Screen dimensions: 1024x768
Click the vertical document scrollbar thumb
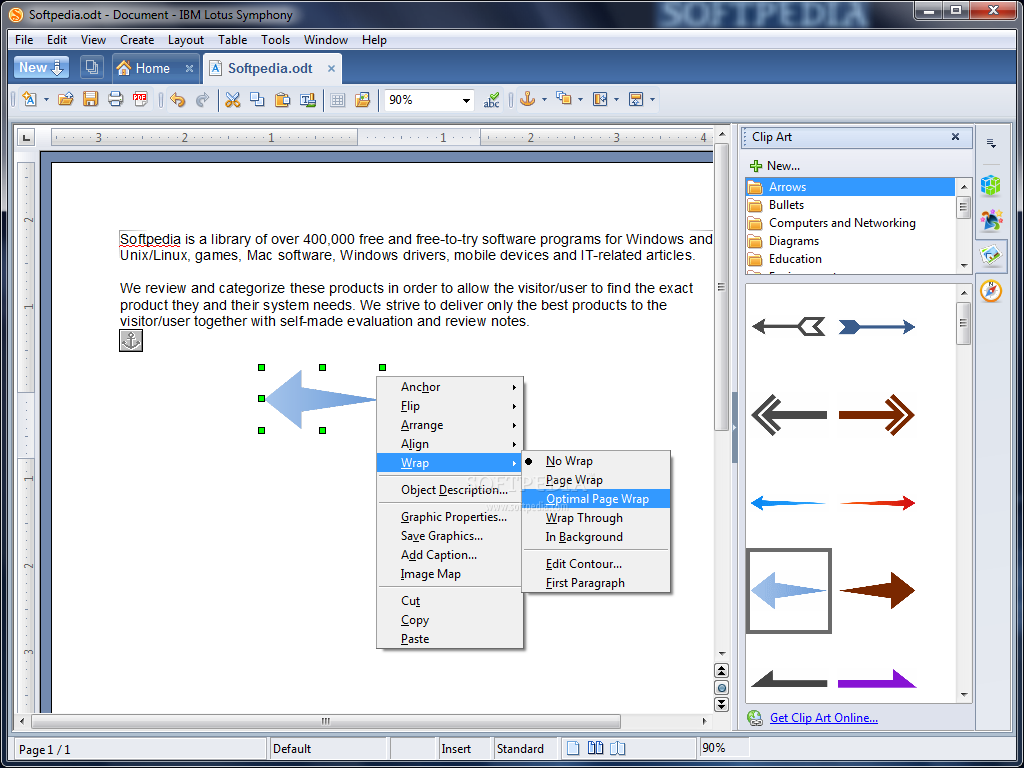pos(721,287)
